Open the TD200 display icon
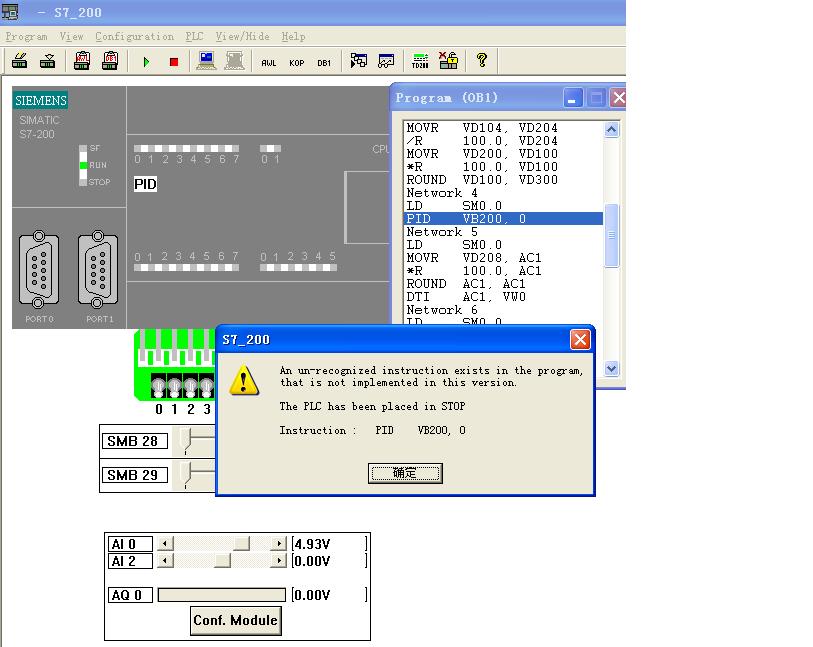Screen dimensions: 813x647 420,61
